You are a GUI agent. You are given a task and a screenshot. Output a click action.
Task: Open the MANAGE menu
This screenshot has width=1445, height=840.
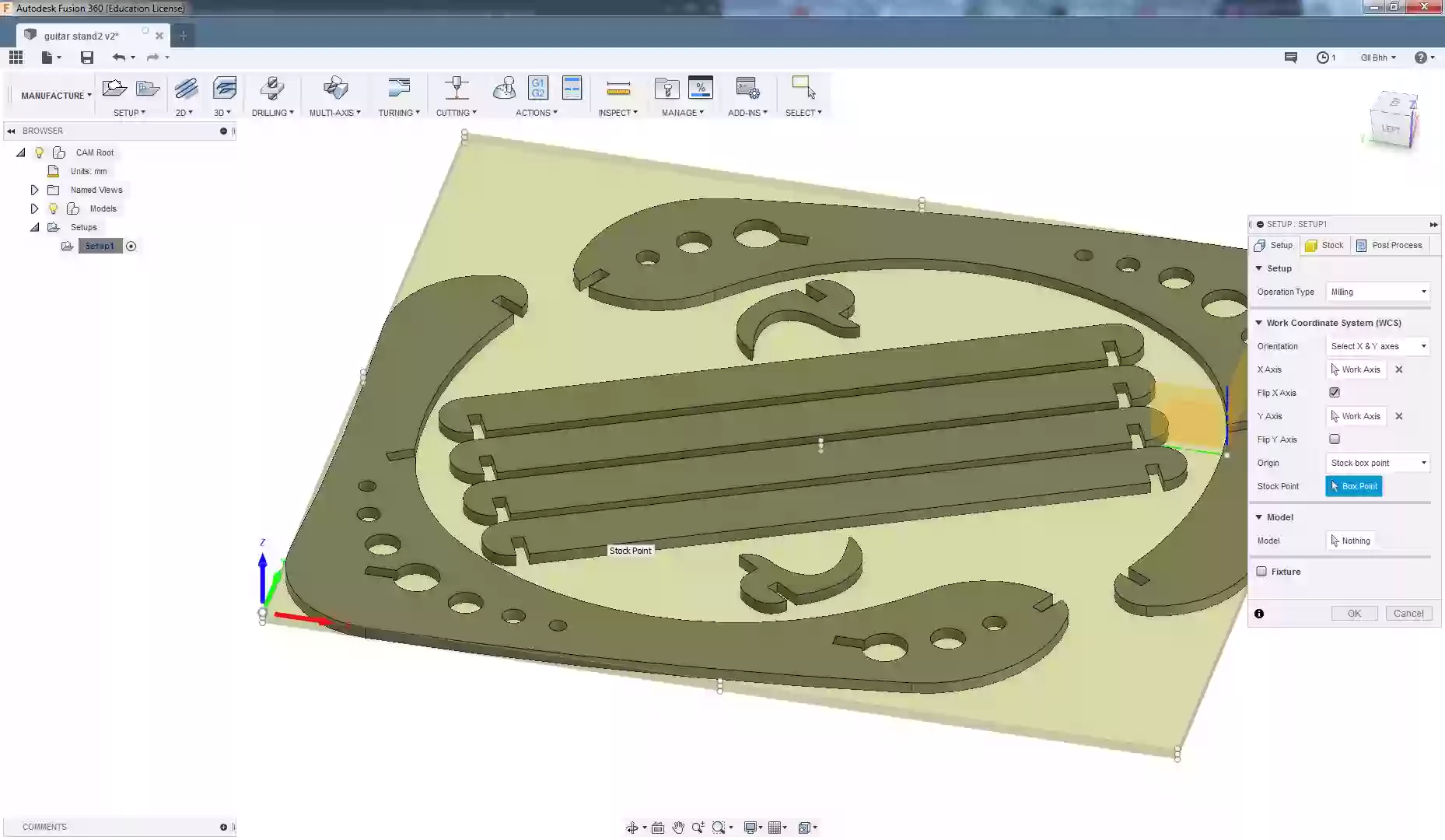pyautogui.click(x=683, y=113)
